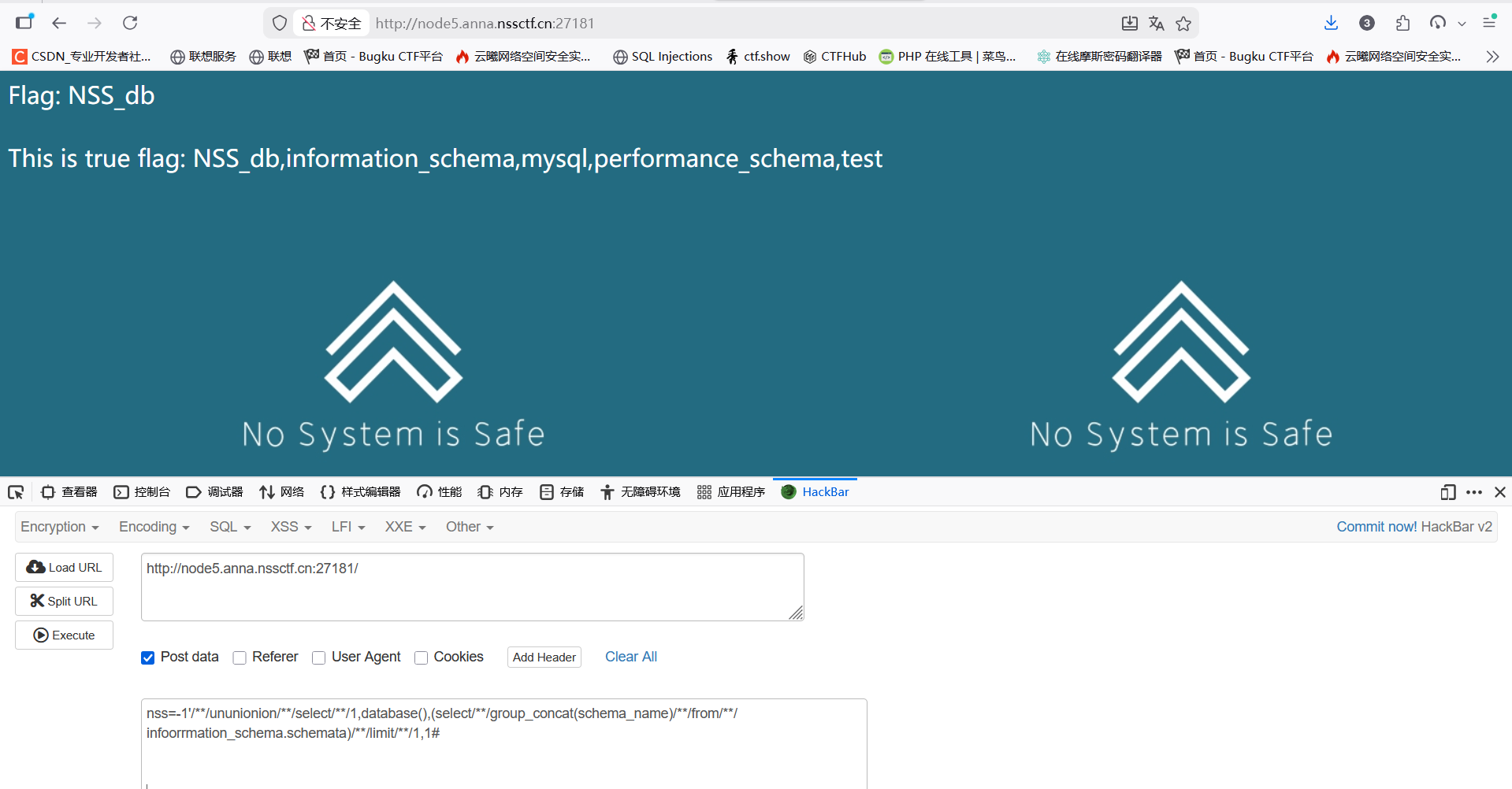
Task: Click the numbered 3 extension badge icon
Action: [1367, 23]
